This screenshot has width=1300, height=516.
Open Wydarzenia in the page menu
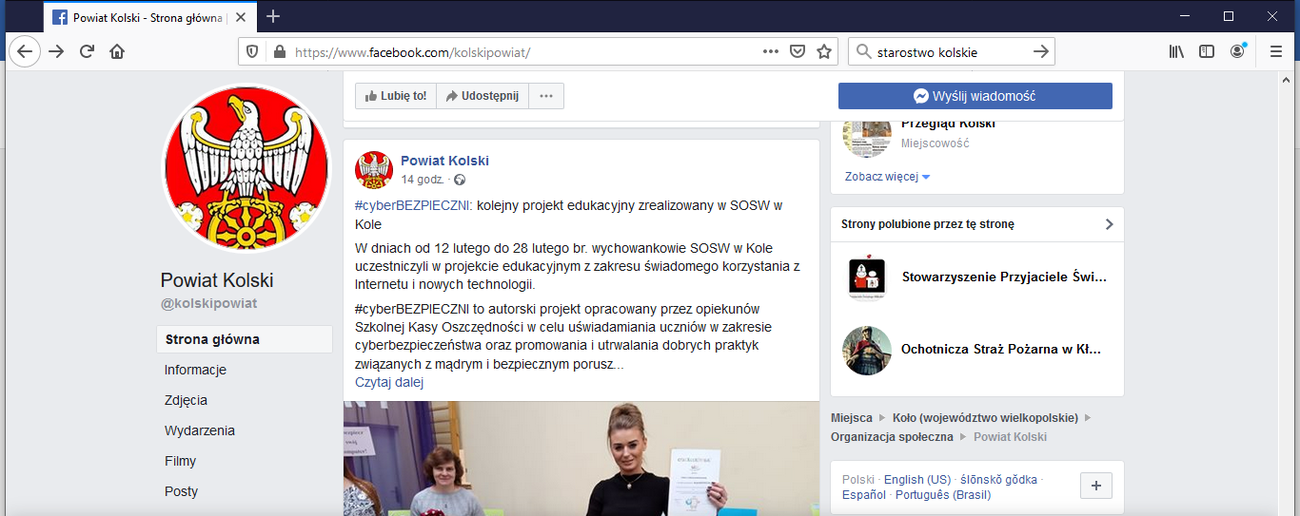point(199,431)
